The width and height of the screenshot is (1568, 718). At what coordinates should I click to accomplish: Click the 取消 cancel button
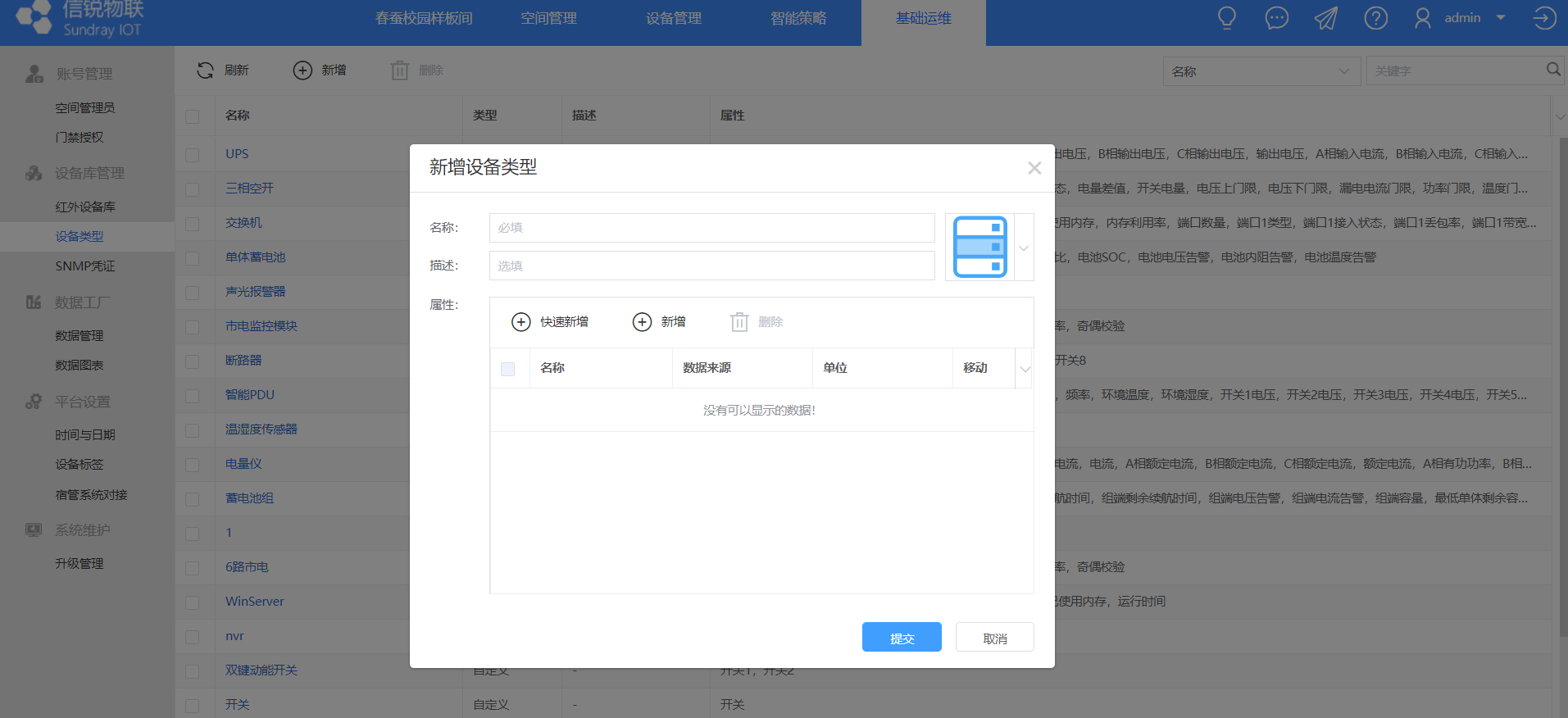tap(995, 637)
